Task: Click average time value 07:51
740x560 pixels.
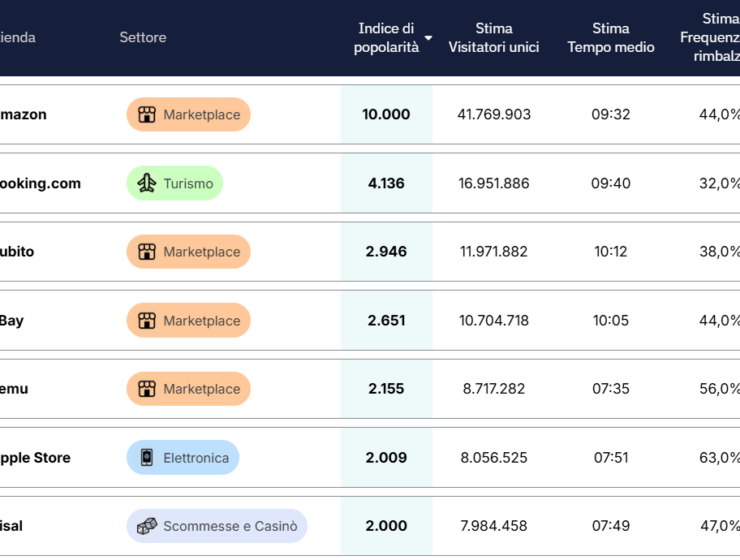Action: 611,458
